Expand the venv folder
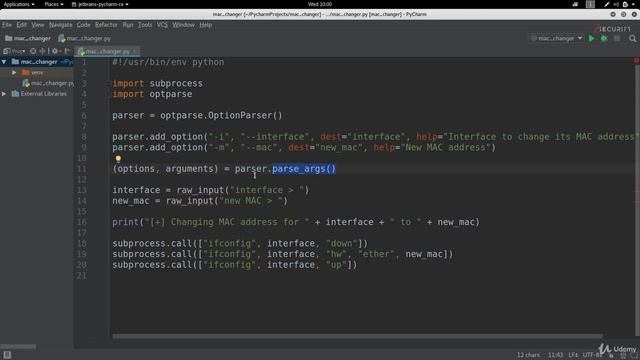Image resolution: width=640 pixels, height=360 pixels. click(14, 72)
